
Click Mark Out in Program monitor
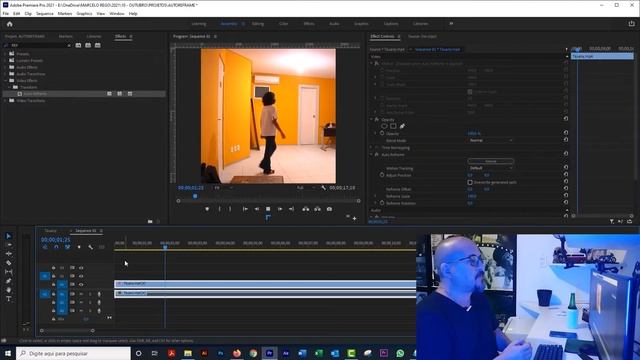pos(230,209)
